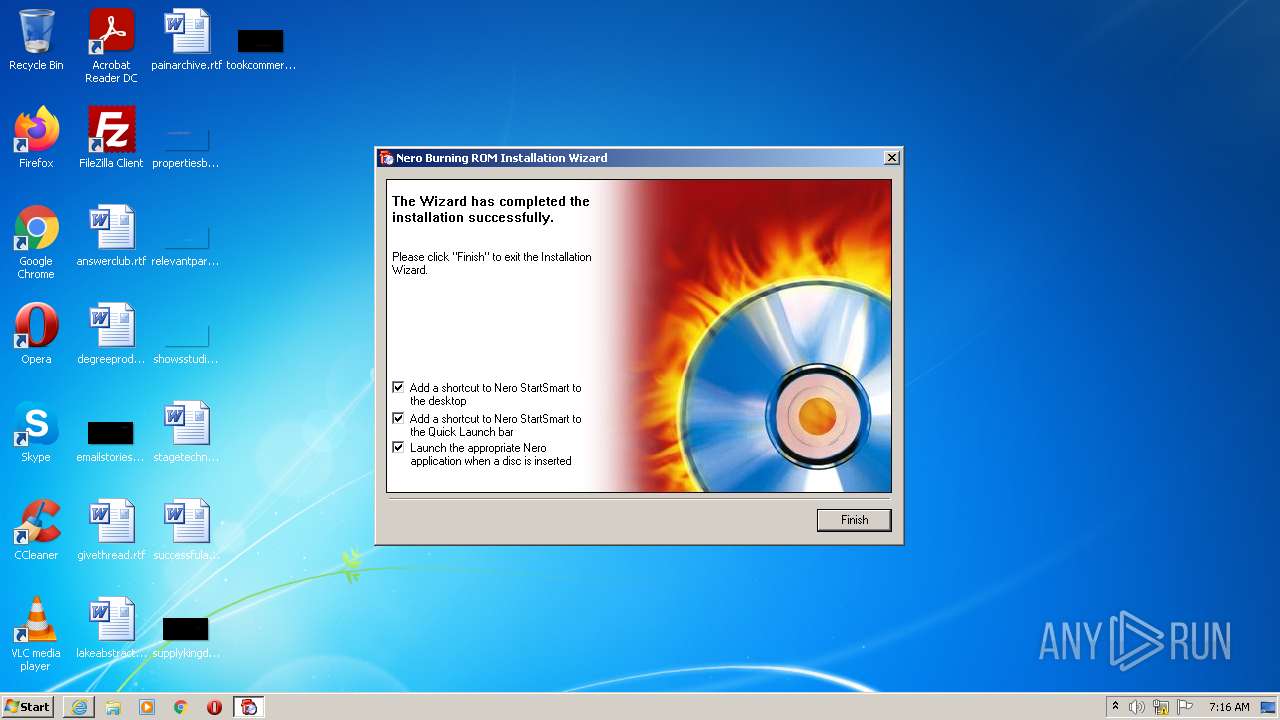Select Google Chrome desktop shortcut
The width and height of the screenshot is (1280, 720).
click(36, 242)
